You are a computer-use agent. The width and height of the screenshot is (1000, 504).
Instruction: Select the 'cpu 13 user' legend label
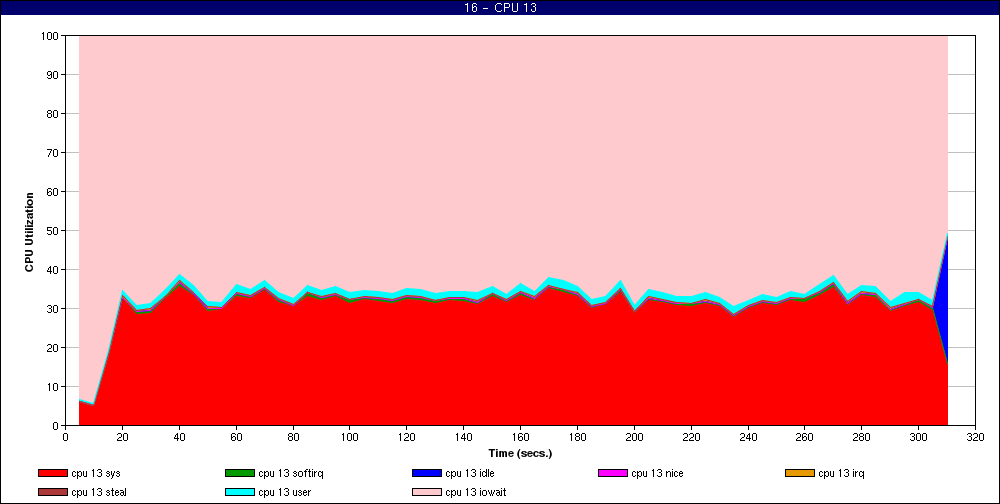coord(284,493)
